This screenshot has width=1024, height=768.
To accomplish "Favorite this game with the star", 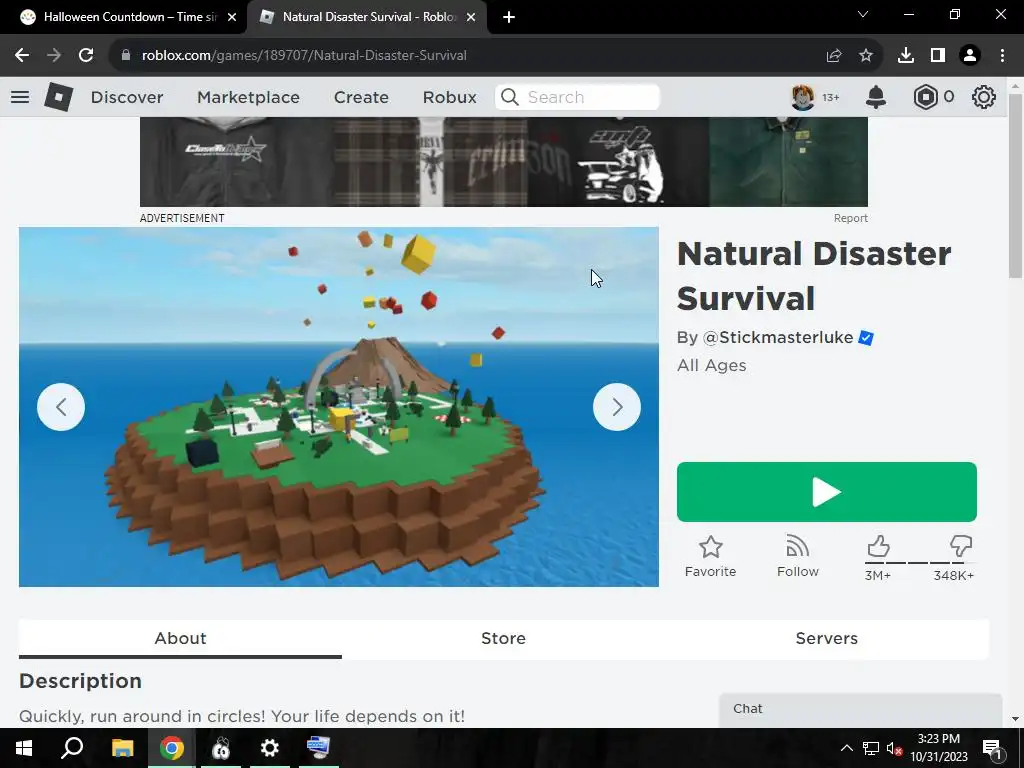I will (x=711, y=556).
